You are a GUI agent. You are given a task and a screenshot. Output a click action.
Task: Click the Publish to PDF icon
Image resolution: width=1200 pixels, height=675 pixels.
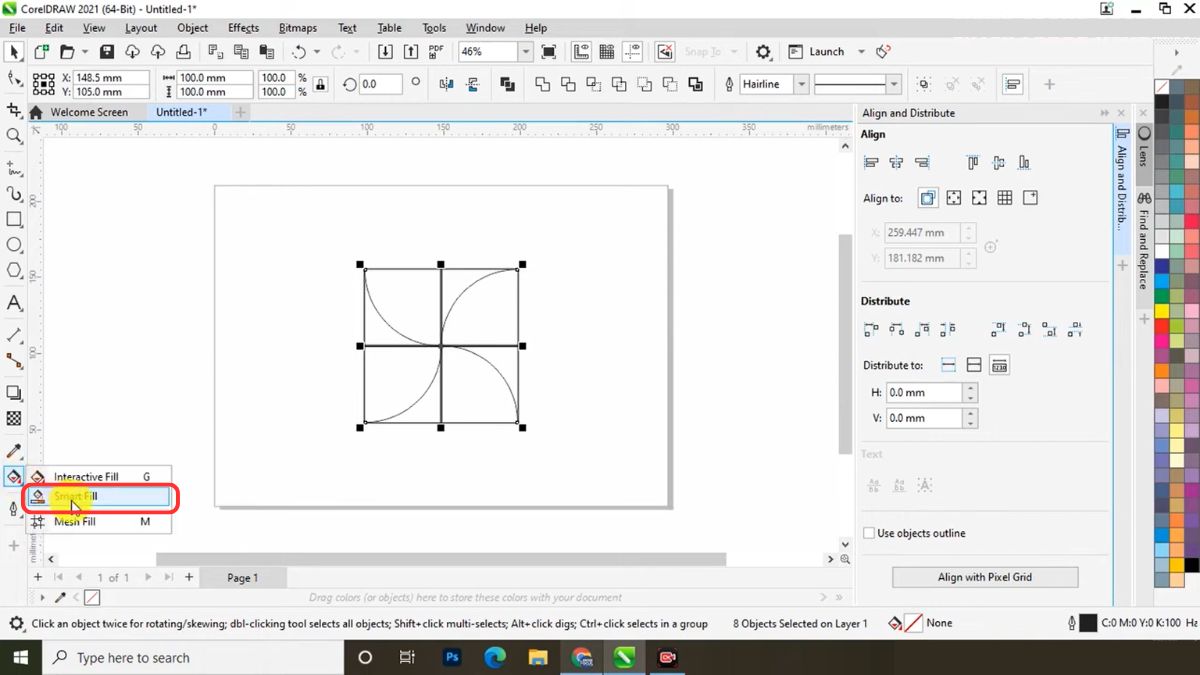click(437, 51)
